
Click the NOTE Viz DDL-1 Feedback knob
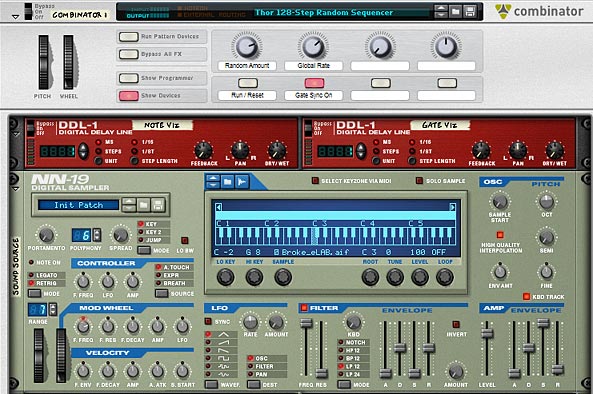tap(203, 151)
